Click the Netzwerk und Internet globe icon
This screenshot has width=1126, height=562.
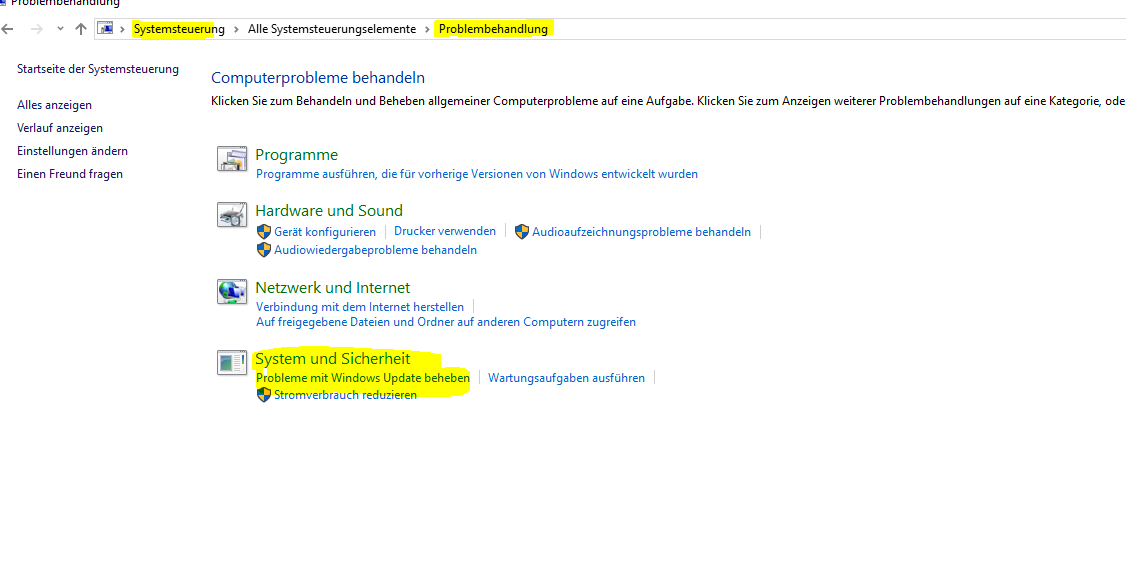(x=232, y=291)
